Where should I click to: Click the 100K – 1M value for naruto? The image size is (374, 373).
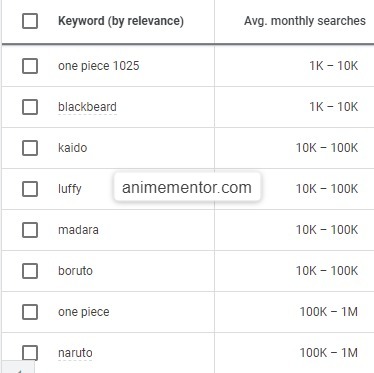329,353
